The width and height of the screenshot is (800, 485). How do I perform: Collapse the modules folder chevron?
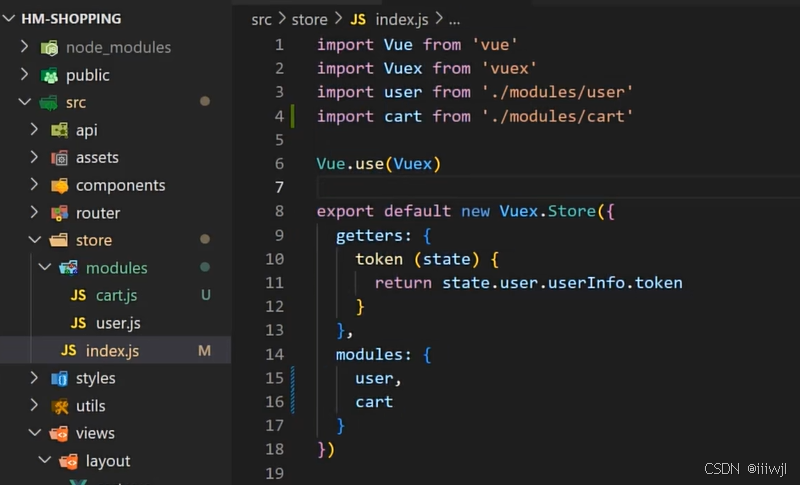point(45,267)
